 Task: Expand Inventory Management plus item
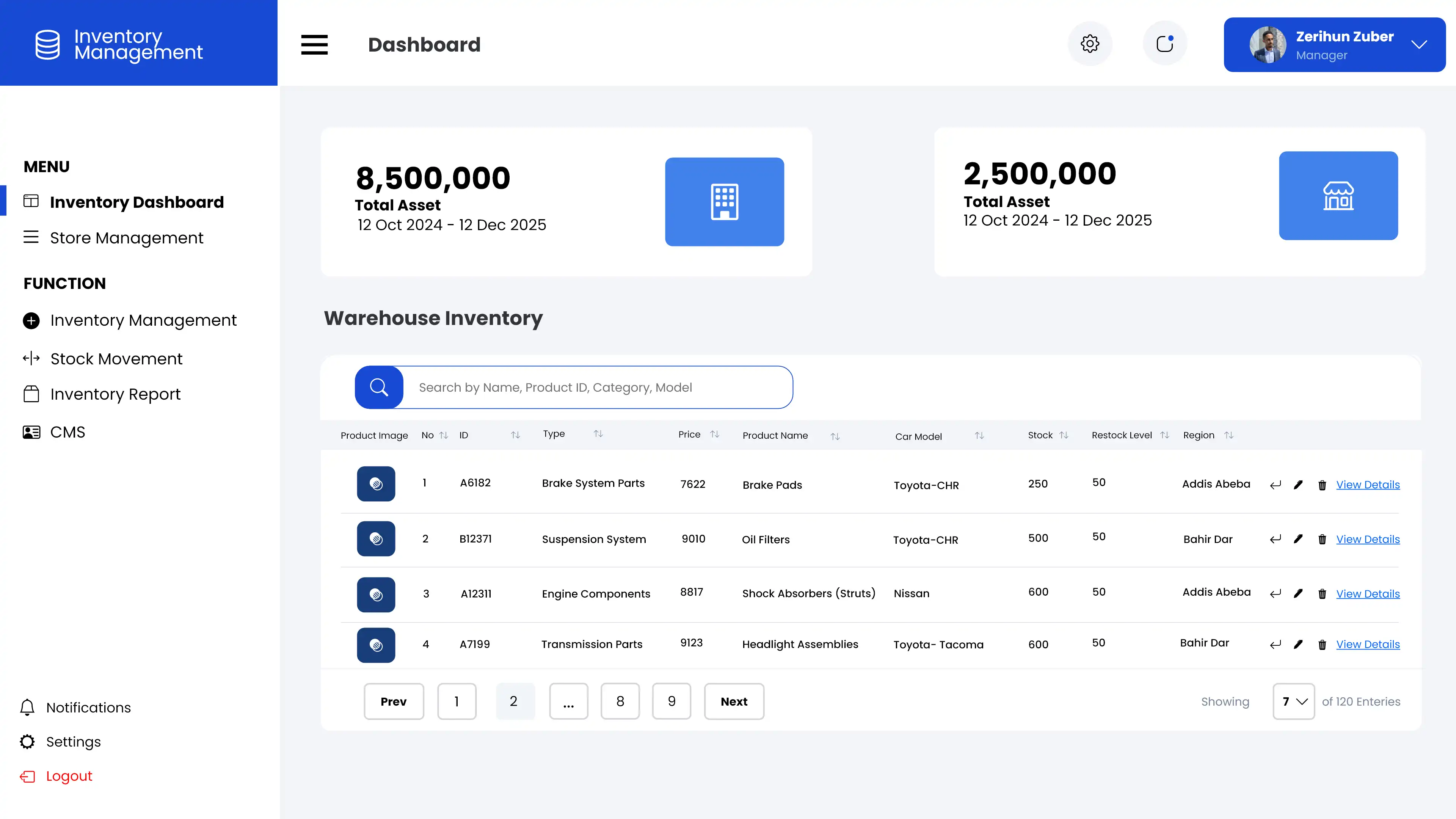31,320
